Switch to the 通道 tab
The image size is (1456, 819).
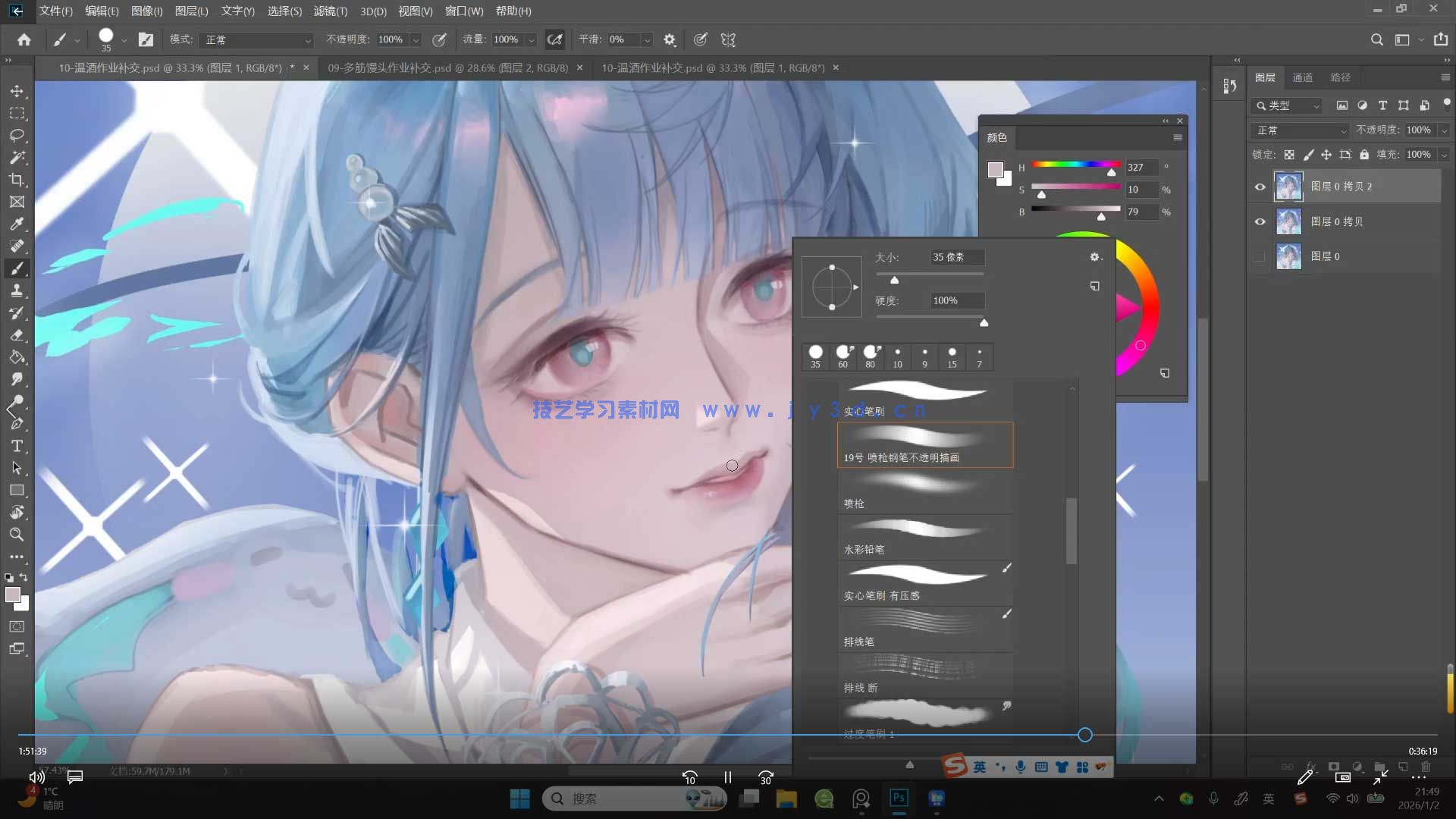pos(1302,77)
